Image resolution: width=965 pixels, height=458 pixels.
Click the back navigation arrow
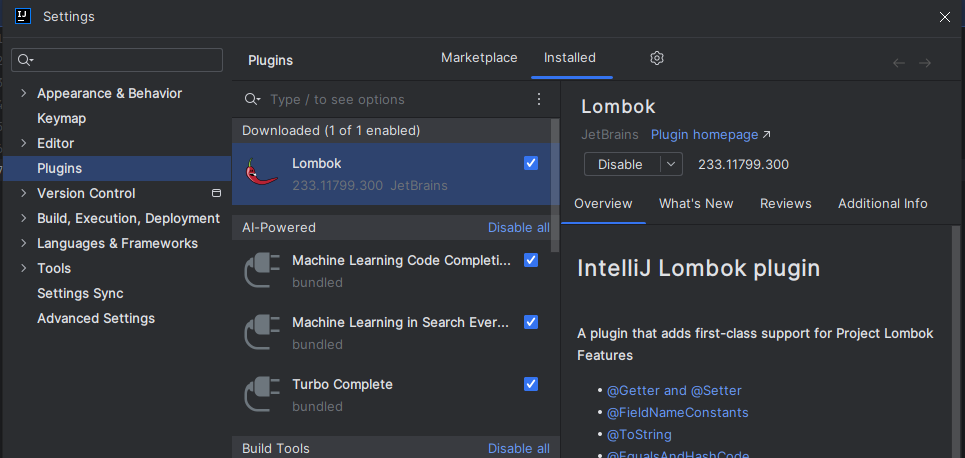[899, 63]
